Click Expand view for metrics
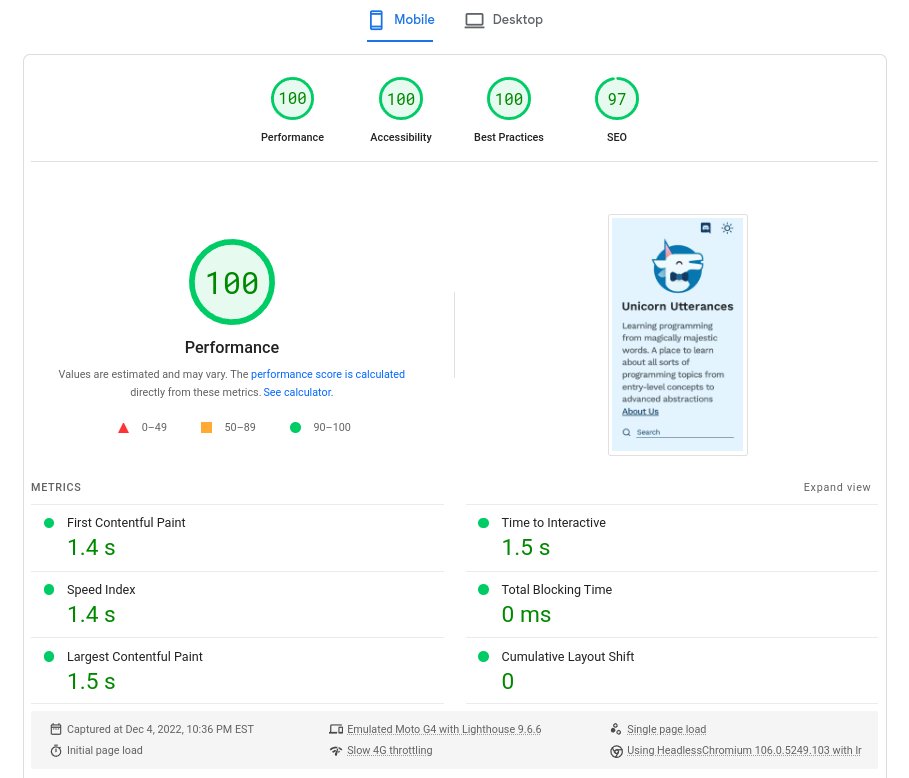909x778 pixels. click(x=837, y=487)
